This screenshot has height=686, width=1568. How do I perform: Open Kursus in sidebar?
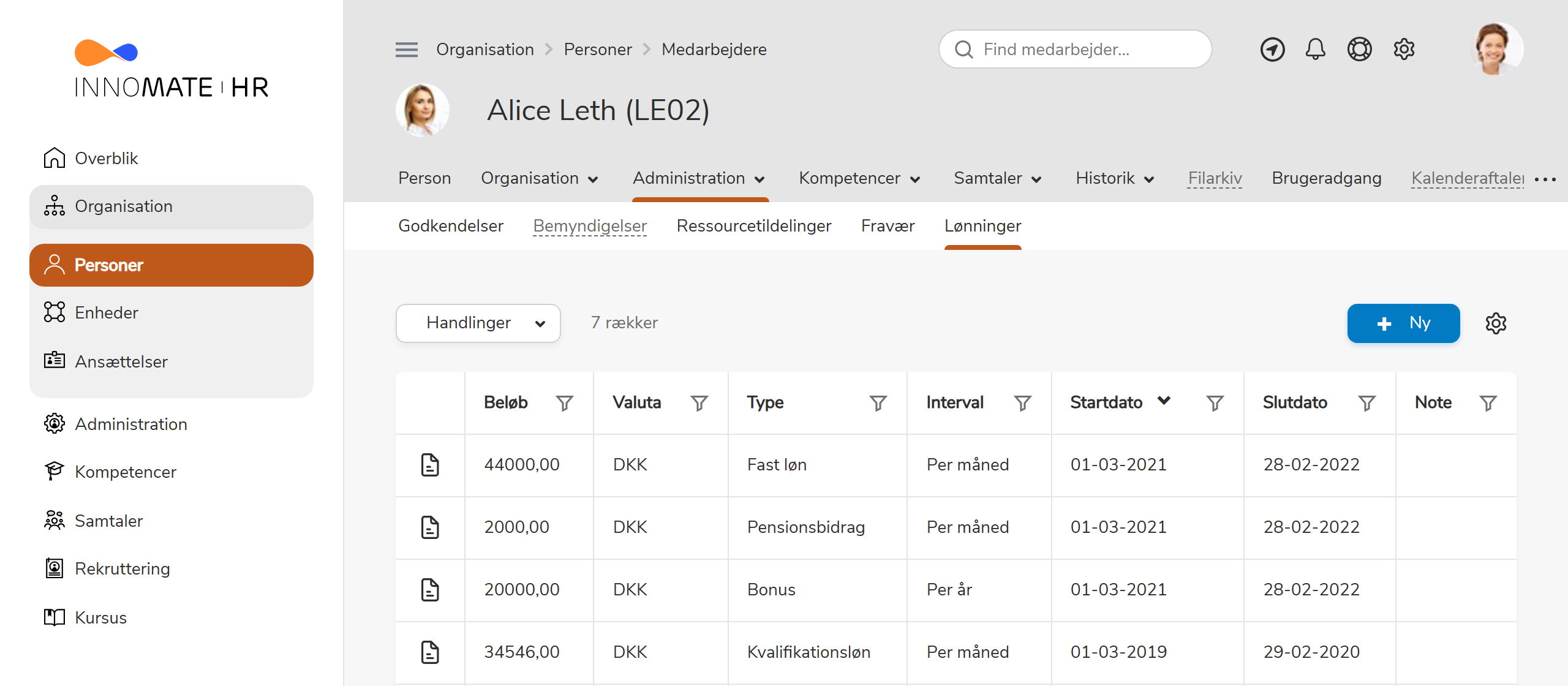[x=171, y=617]
